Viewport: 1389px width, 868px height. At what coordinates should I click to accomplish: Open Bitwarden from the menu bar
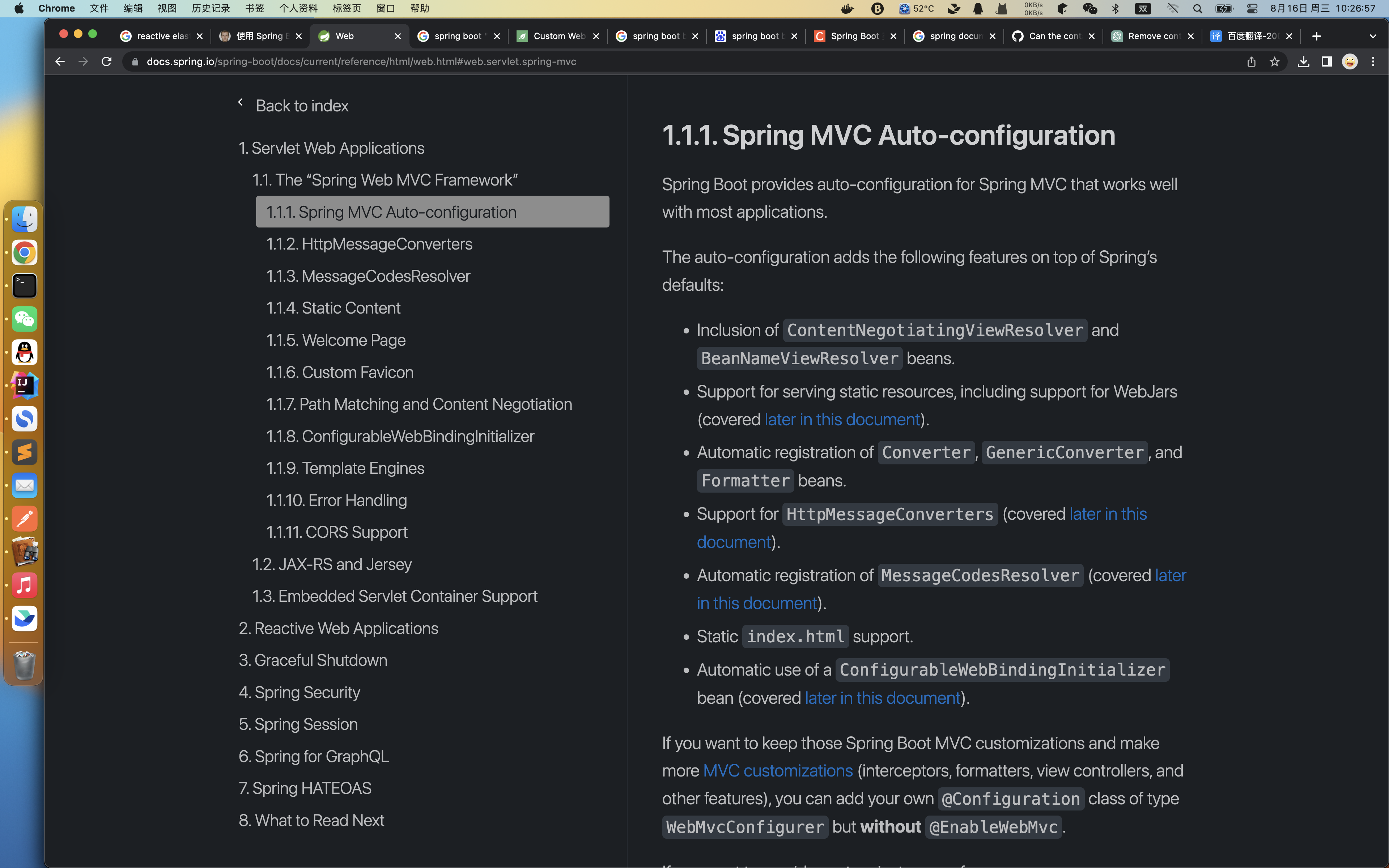[877, 8]
